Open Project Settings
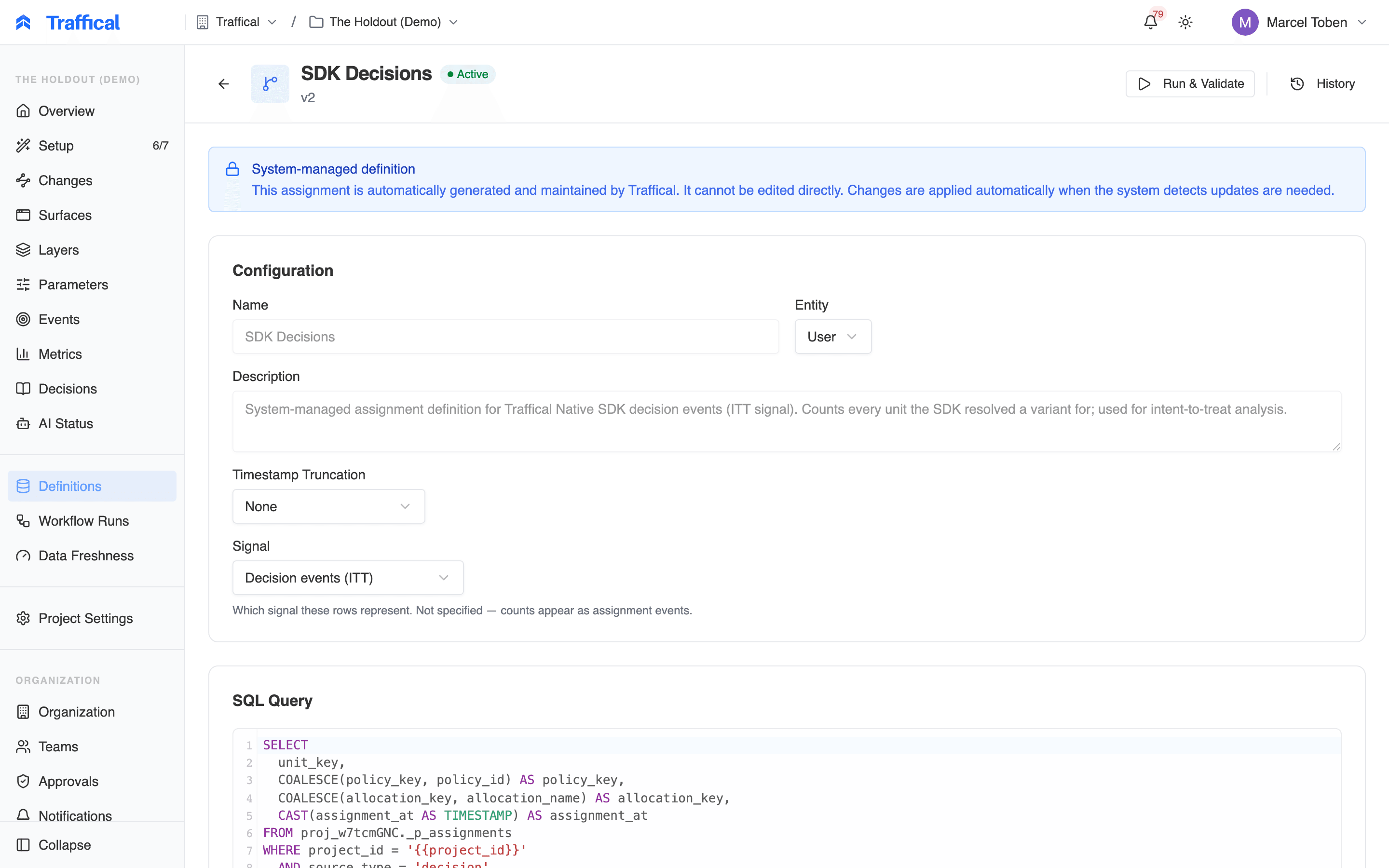The height and width of the screenshot is (868, 1389). [92, 618]
